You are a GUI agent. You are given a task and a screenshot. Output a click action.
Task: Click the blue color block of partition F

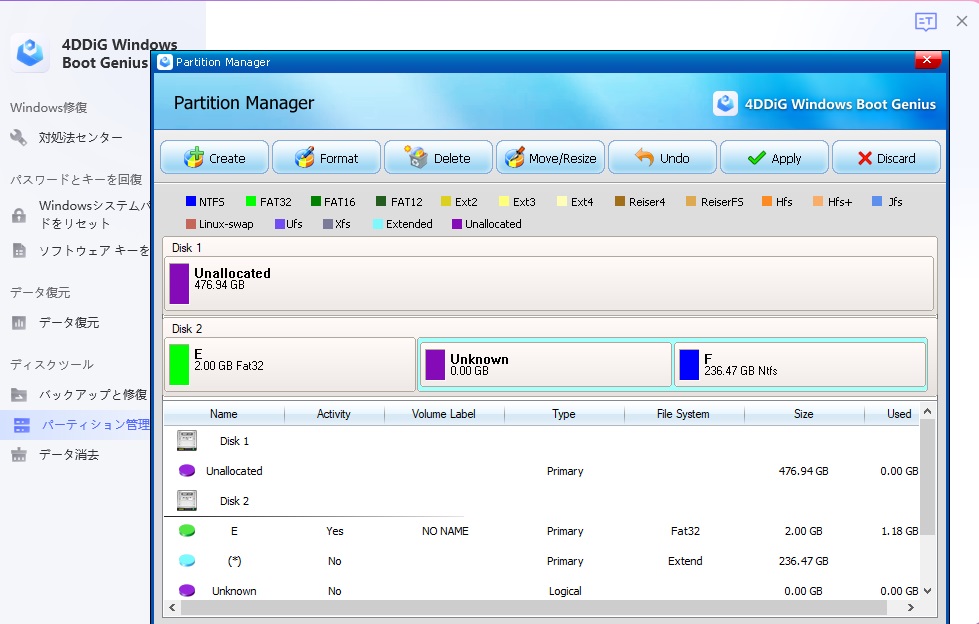(x=689, y=365)
